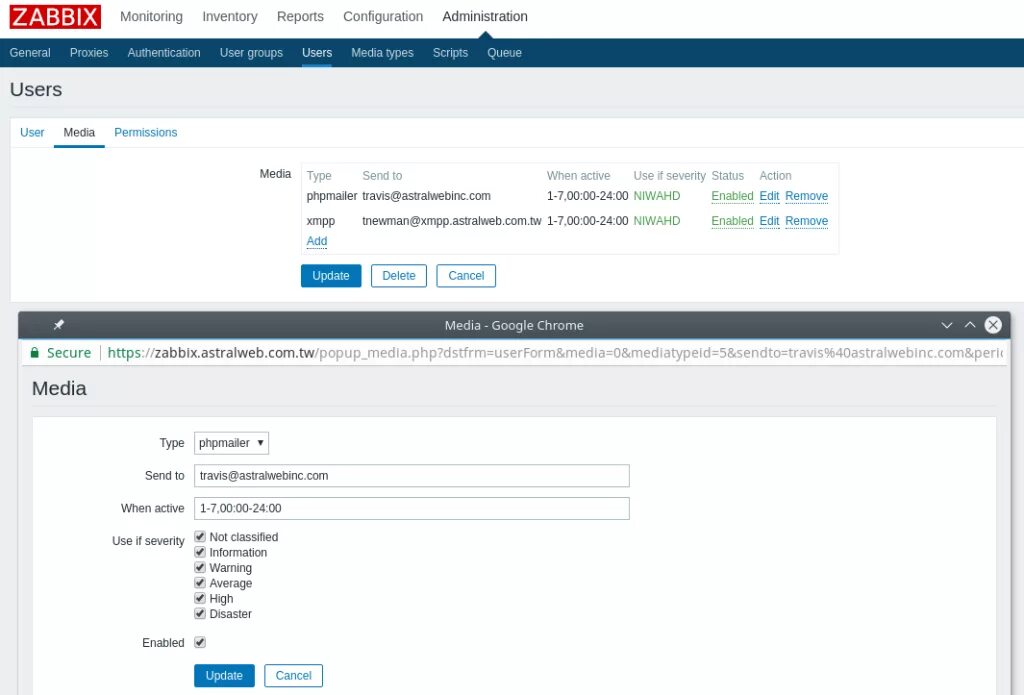The width and height of the screenshot is (1024, 695).
Task: Close the Media Google Chrome popup
Action: tap(993, 325)
